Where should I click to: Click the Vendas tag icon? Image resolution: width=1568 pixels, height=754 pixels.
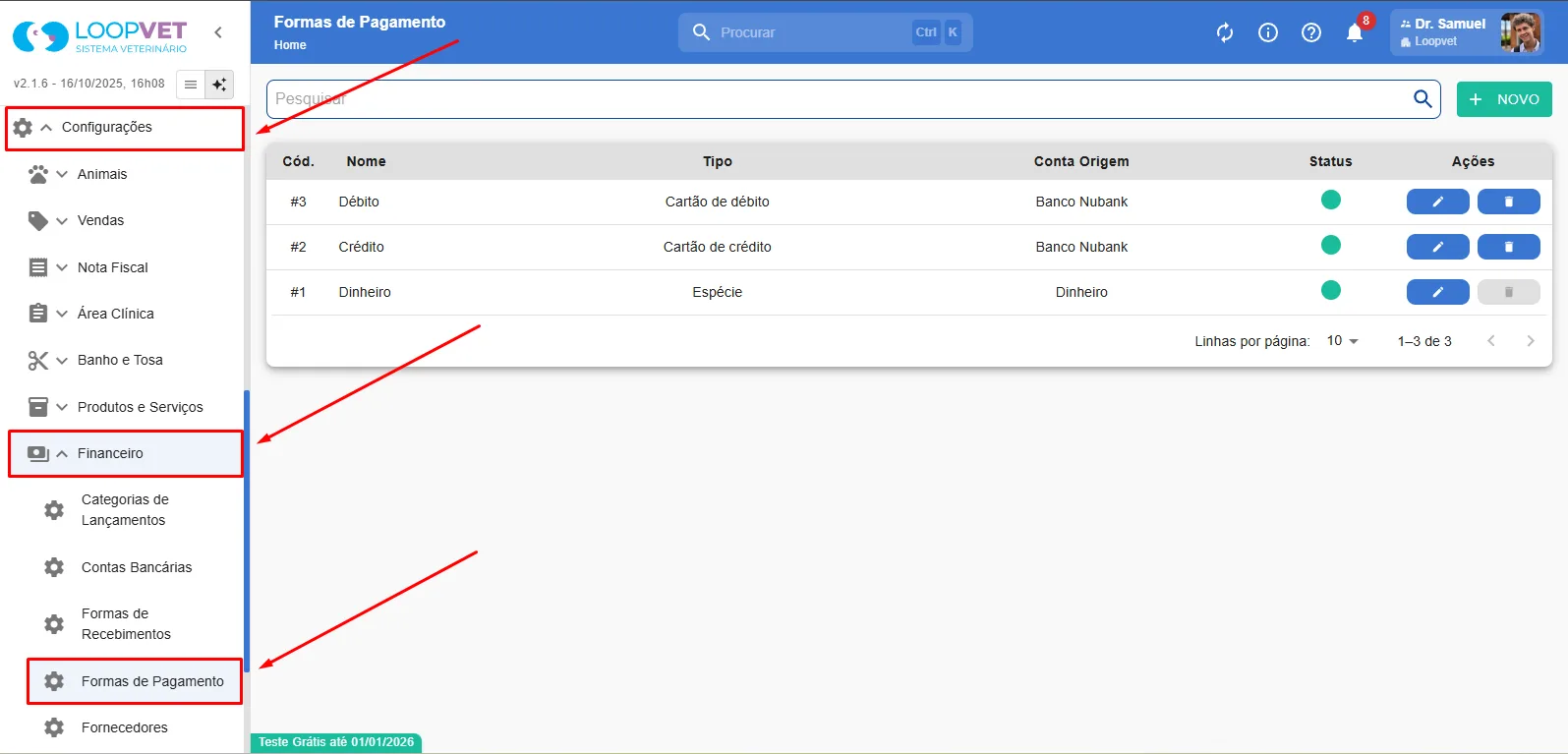tap(38, 221)
